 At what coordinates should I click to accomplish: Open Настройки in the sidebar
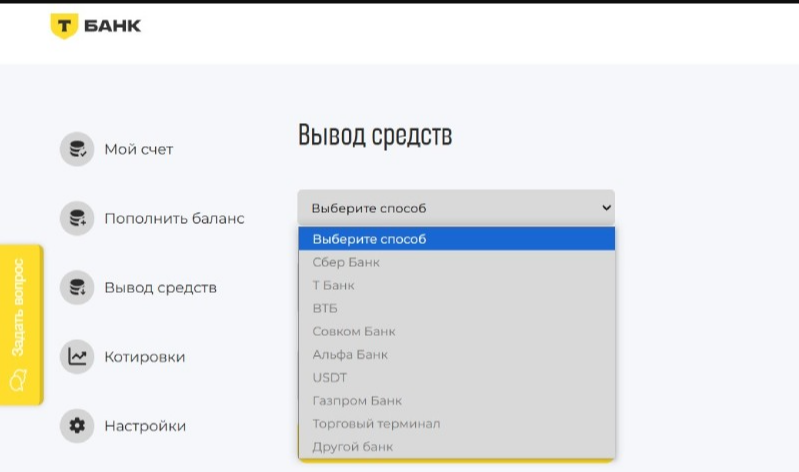click(145, 426)
